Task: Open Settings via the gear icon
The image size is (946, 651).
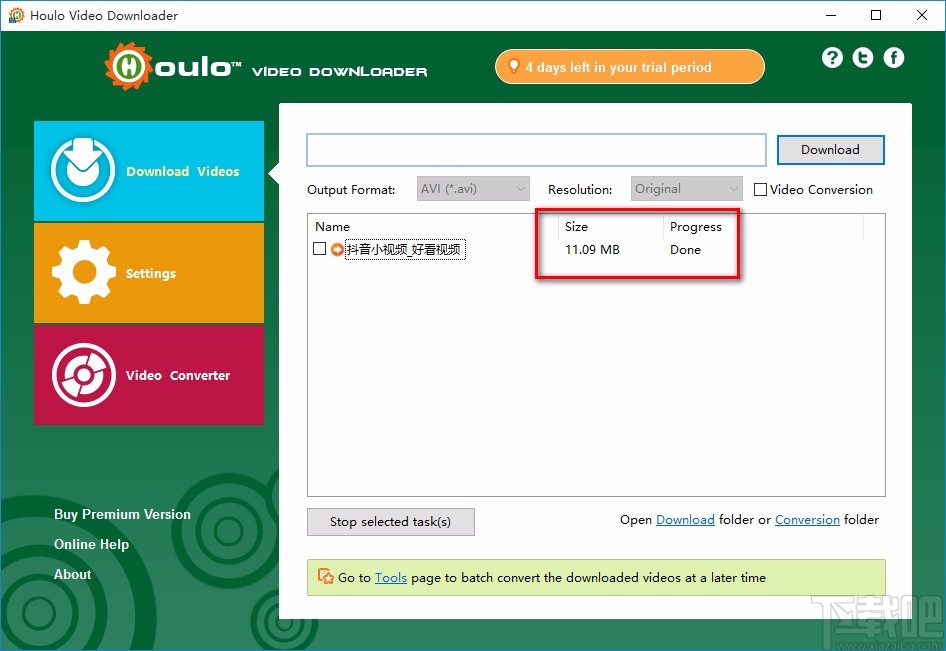Action: coord(82,272)
